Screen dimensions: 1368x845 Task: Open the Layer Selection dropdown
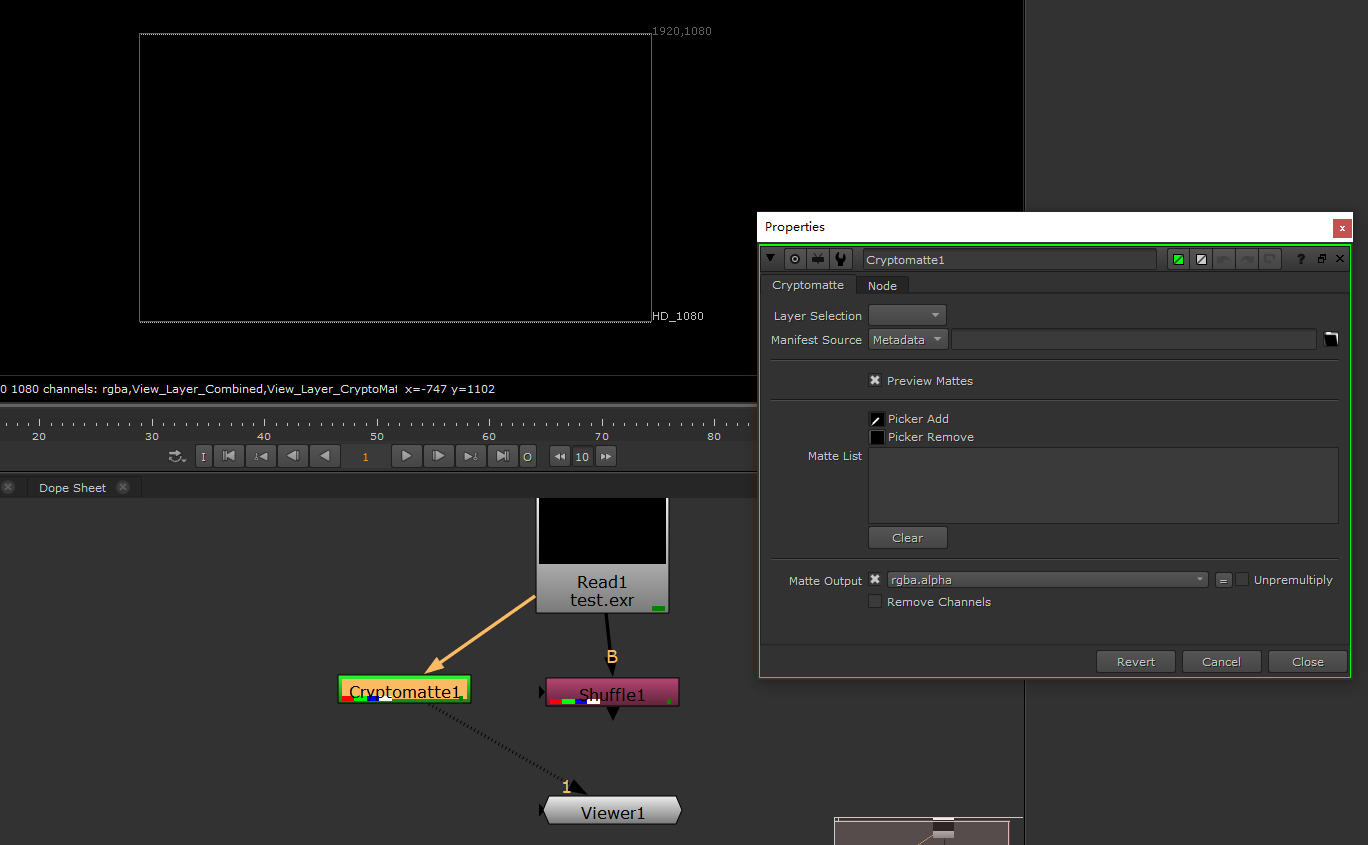click(x=907, y=316)
